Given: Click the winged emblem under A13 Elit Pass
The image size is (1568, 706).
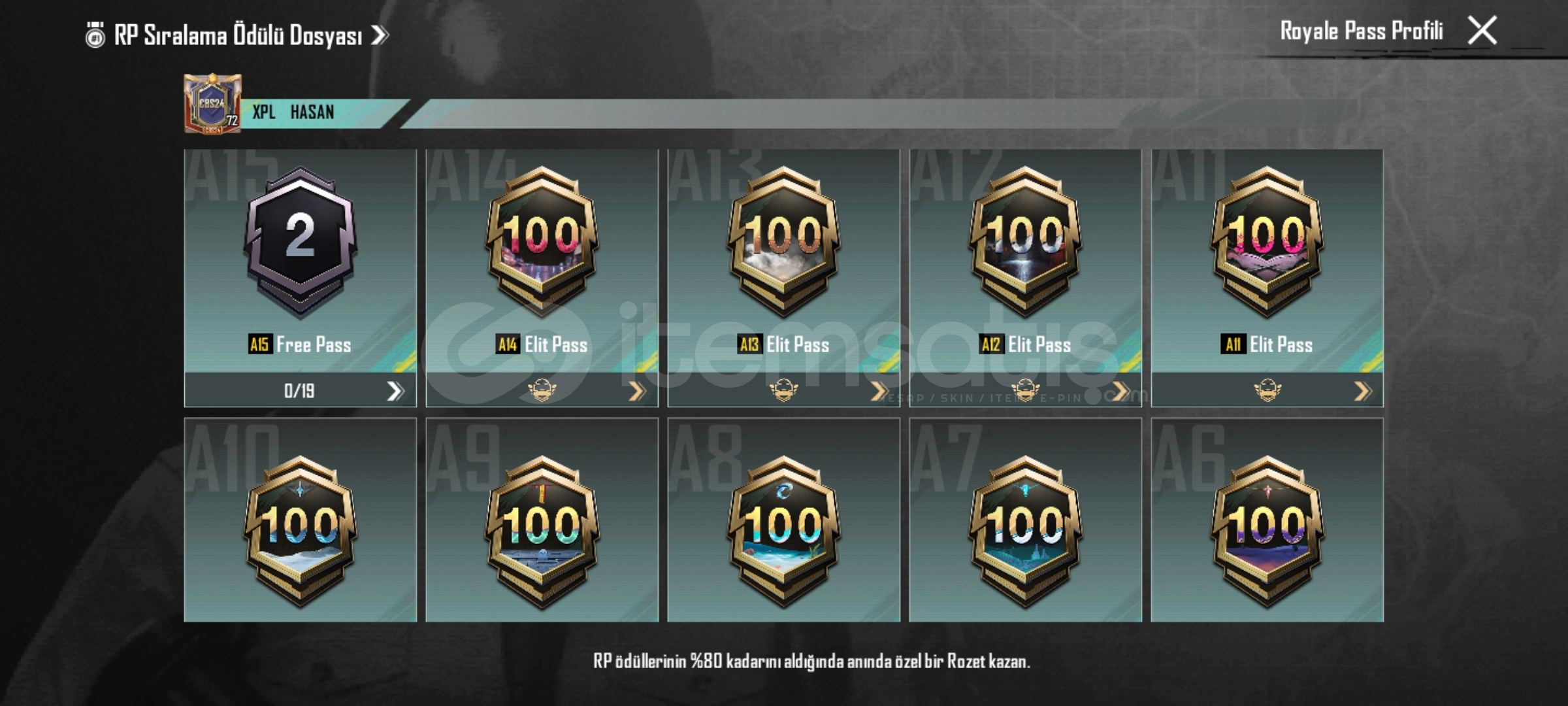Looking at the screenshot, I should 783,390.
